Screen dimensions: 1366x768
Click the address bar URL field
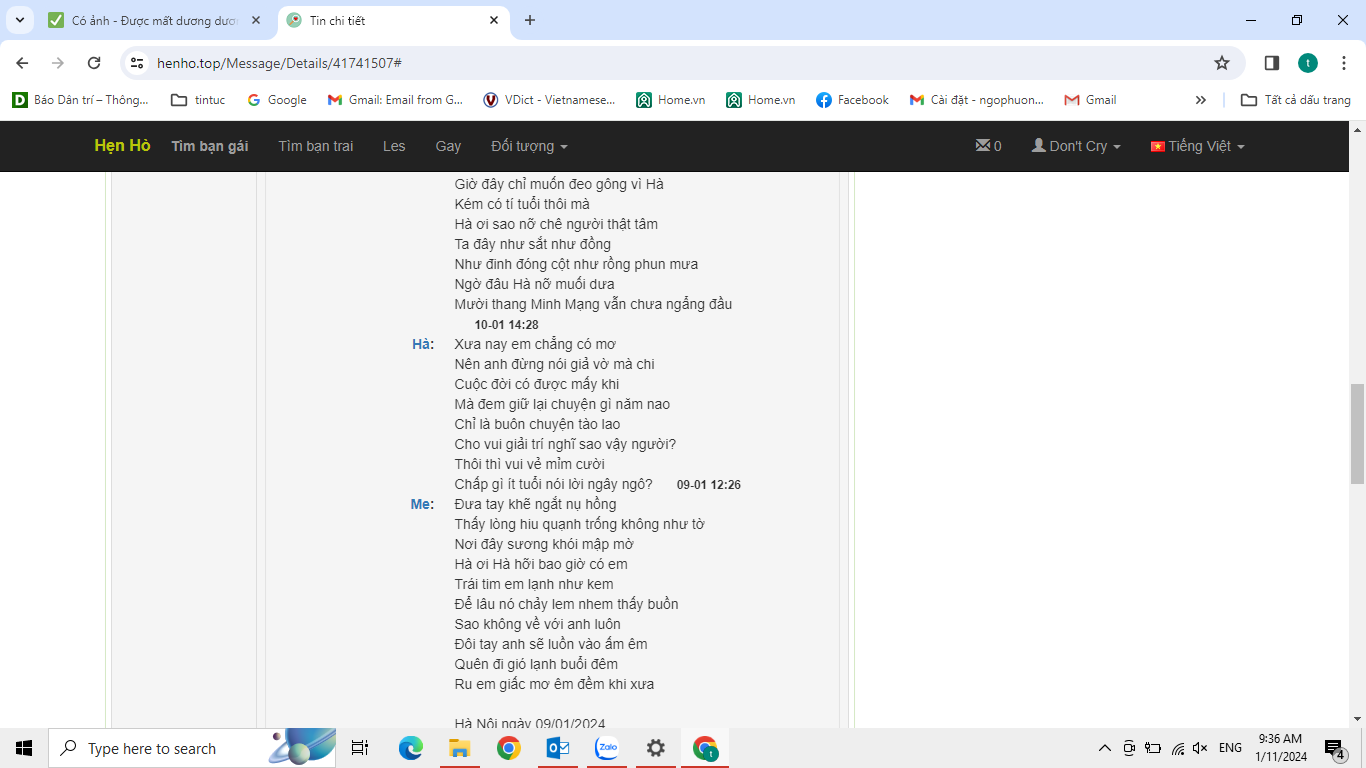[660, 63]
